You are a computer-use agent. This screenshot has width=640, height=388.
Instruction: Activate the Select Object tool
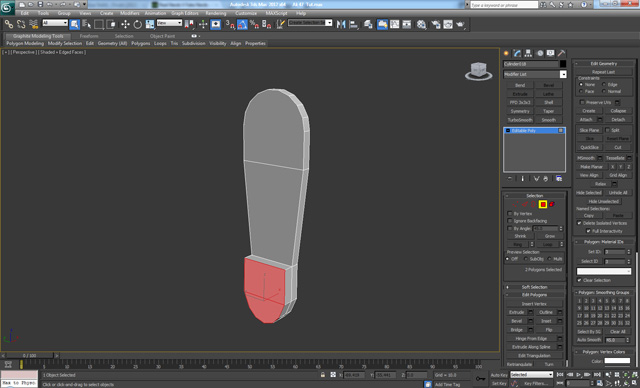click(x=74, y=24)
